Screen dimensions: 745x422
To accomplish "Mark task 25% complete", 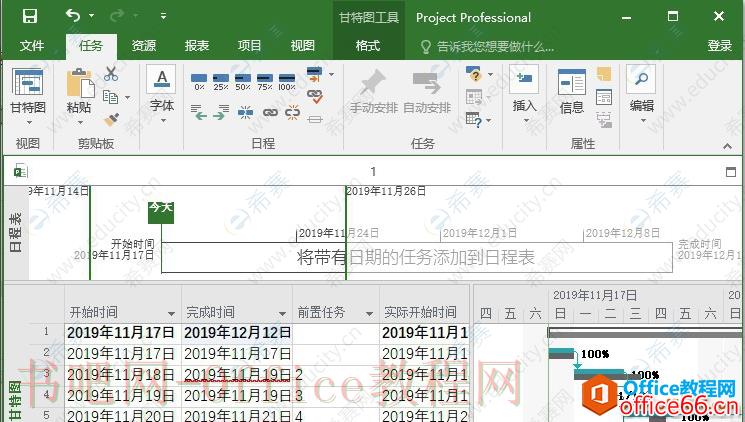I will 221,82.
